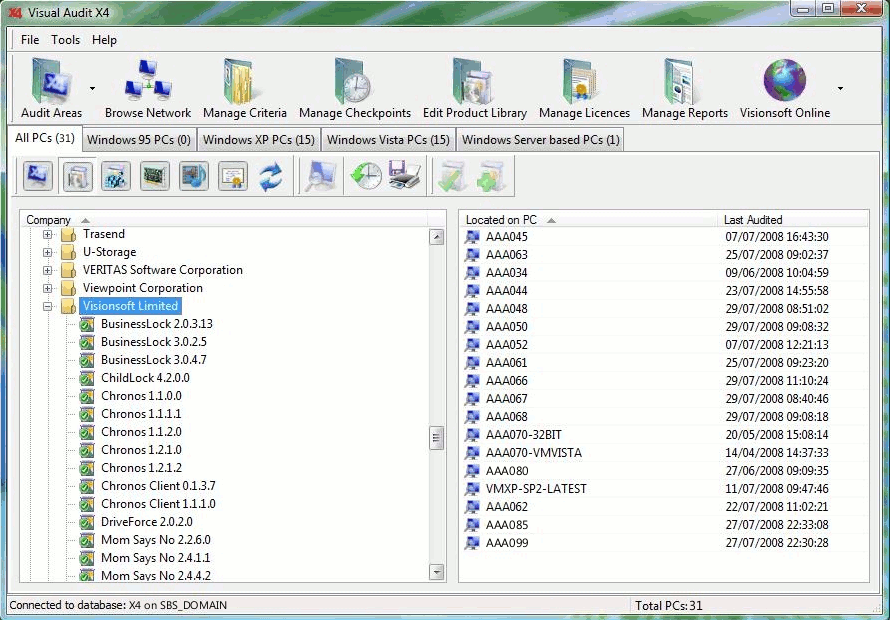Viewport: 890px width, 620px height.
Task: Switch to the All PCs (31) tab
Action: point(45,139)
